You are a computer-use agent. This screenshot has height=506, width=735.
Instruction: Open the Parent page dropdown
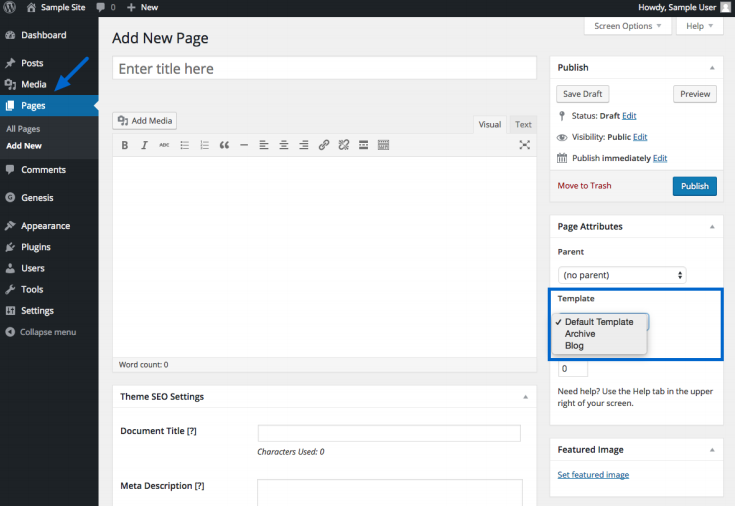622,274
